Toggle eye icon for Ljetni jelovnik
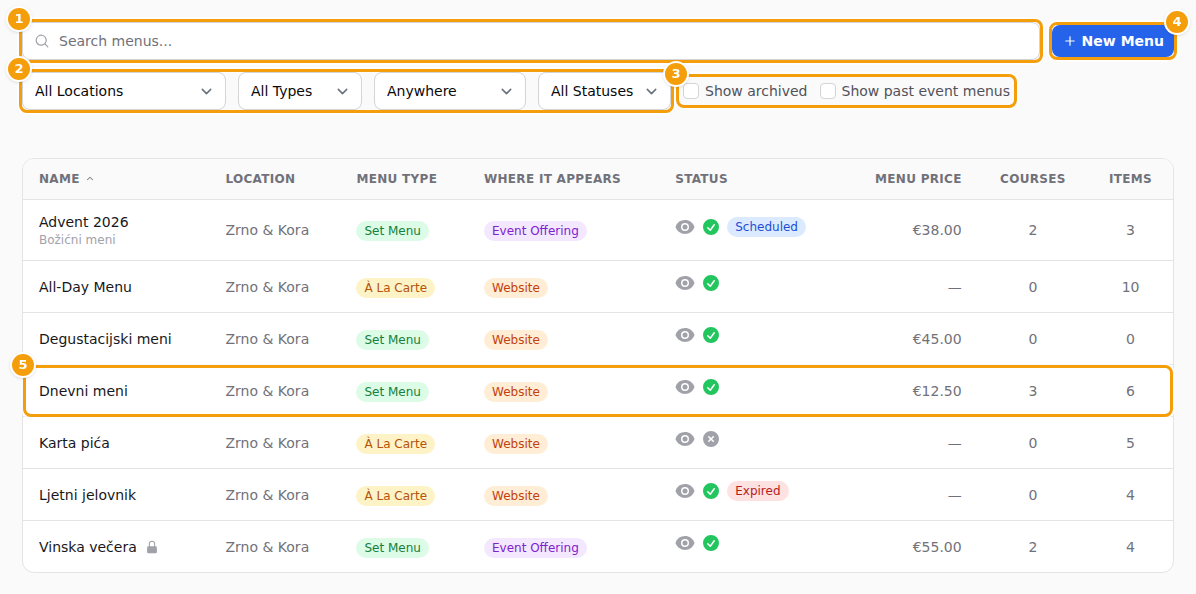This screenshot has height=594, width=1196. pos(685,490)
